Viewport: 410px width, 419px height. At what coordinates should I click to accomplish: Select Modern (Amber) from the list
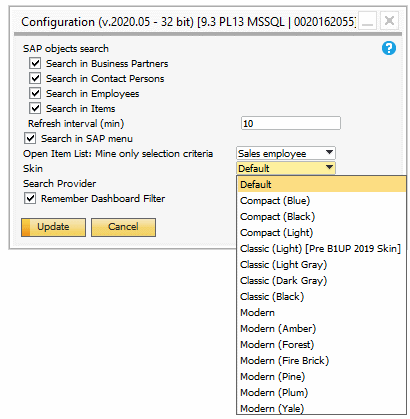pos(321,329)
